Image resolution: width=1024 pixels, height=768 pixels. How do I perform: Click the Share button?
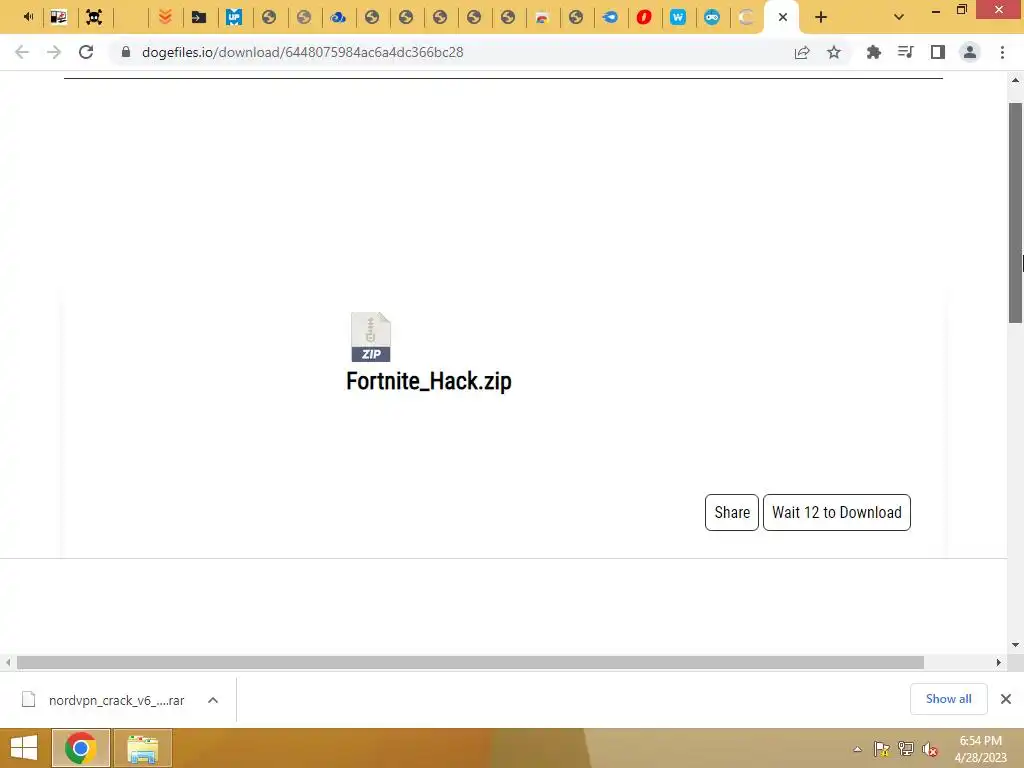click(x=731, y=513)
